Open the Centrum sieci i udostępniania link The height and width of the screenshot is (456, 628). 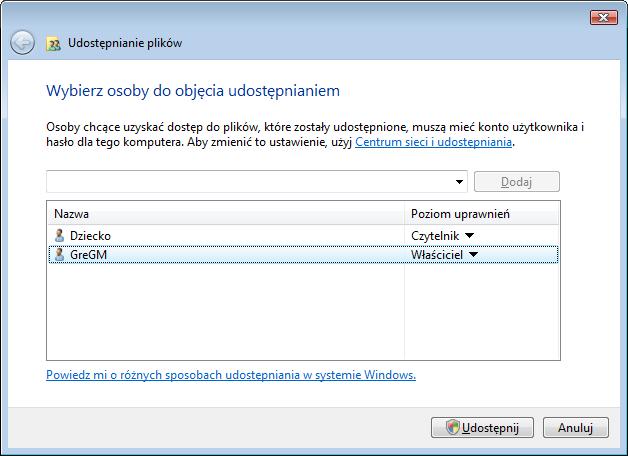coord(433,142)
